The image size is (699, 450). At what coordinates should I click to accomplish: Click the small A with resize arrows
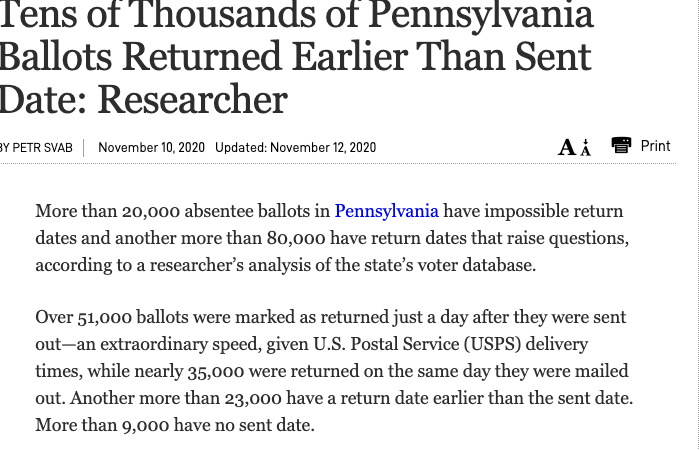(x=586, y=147)
